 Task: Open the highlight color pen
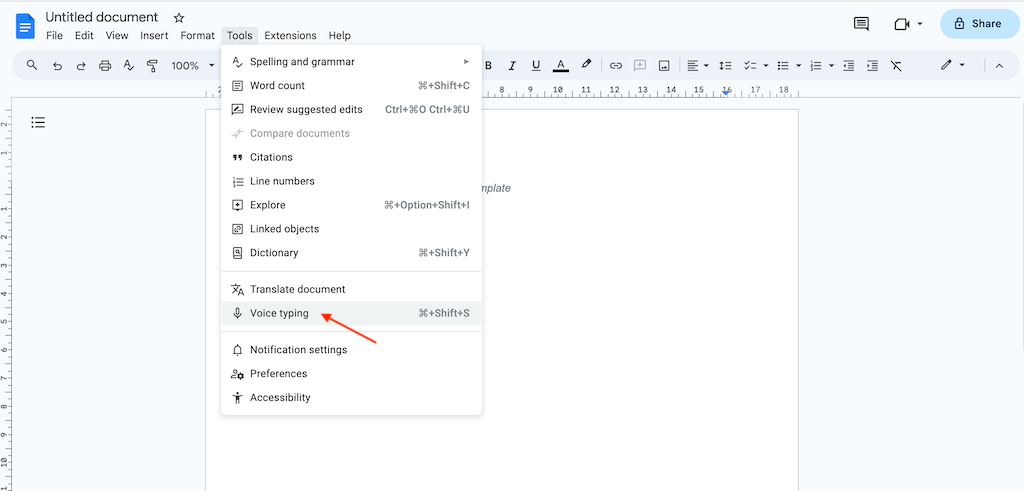point(586,65)
